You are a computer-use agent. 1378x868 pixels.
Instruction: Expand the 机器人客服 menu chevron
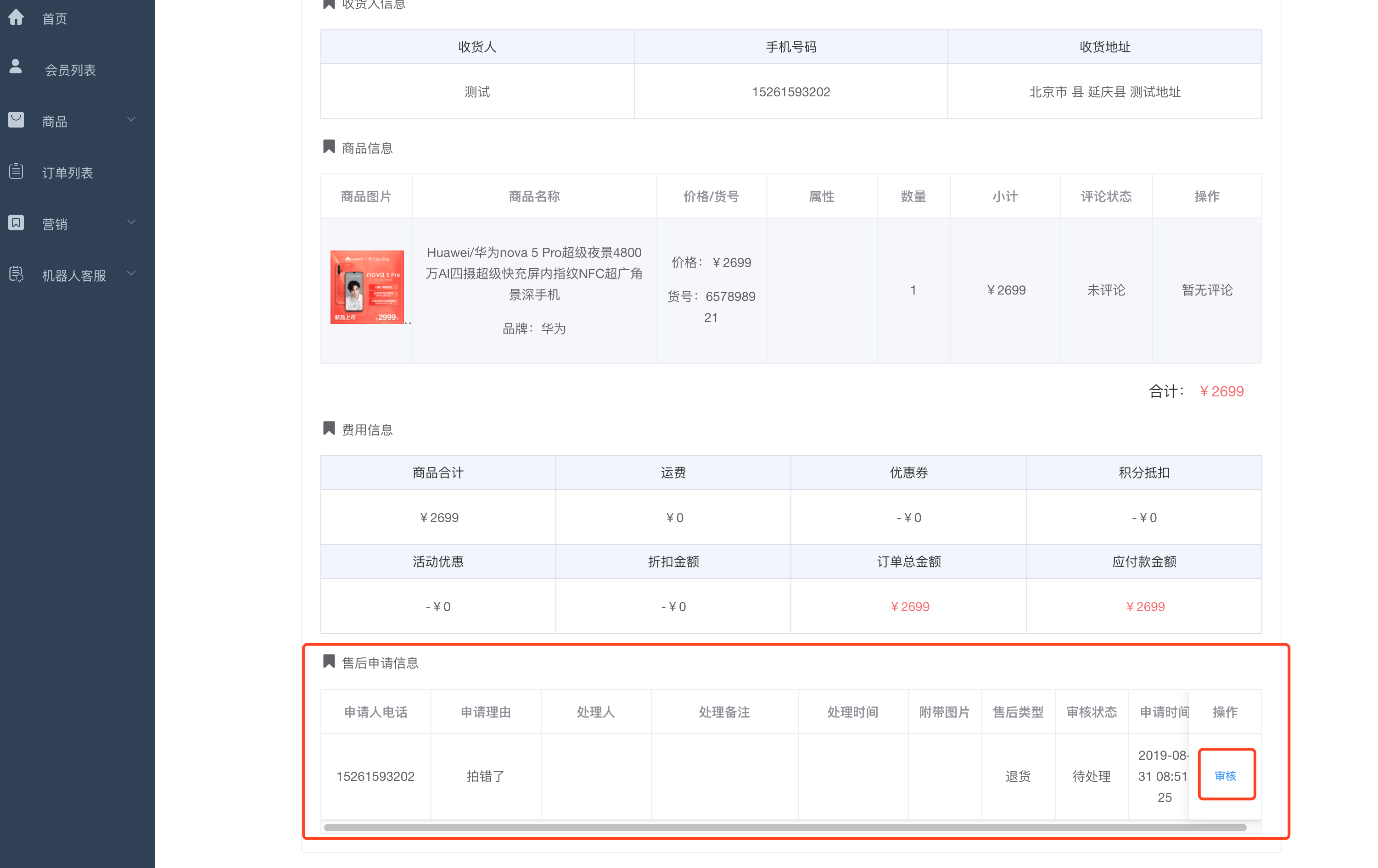tap(131, 273)
